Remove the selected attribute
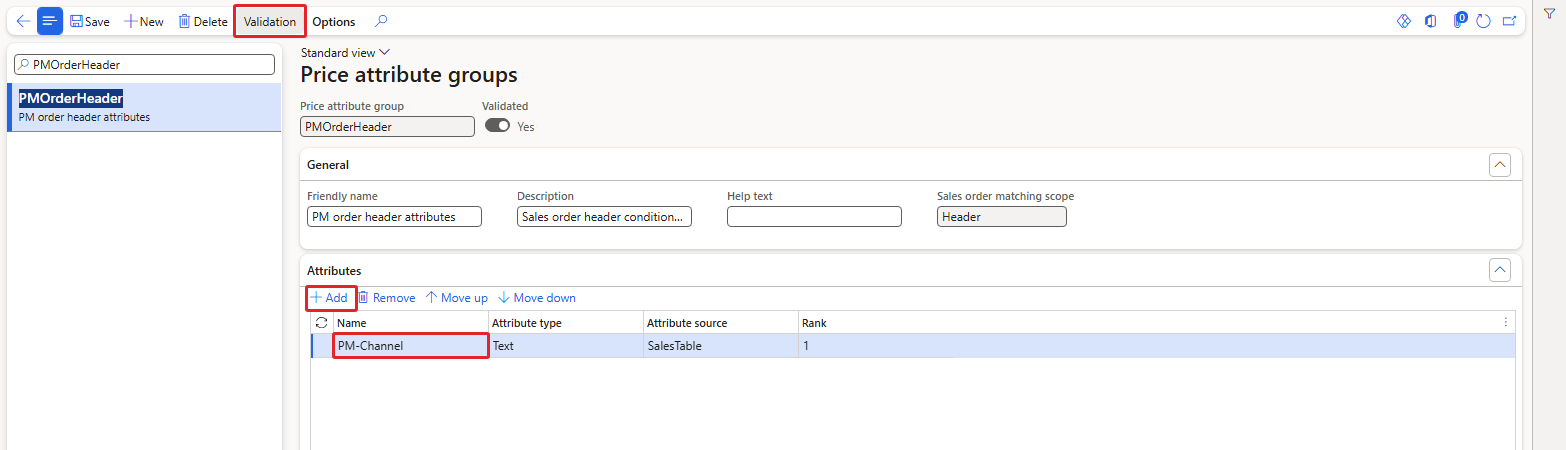The height and width of the screenshot is (450, 1566). (387, 298)
